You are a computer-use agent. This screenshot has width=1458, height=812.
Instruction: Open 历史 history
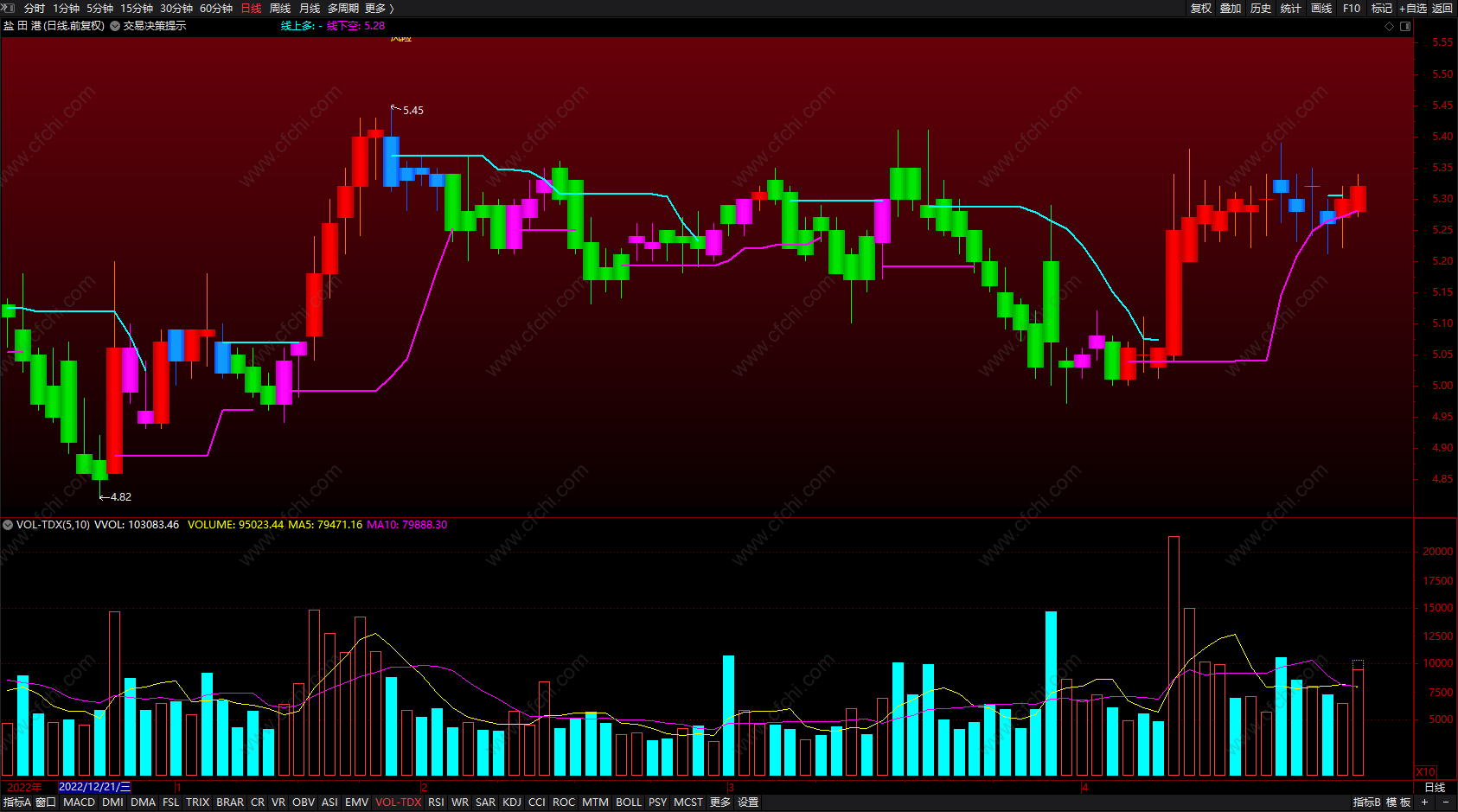click(1261, 8)
